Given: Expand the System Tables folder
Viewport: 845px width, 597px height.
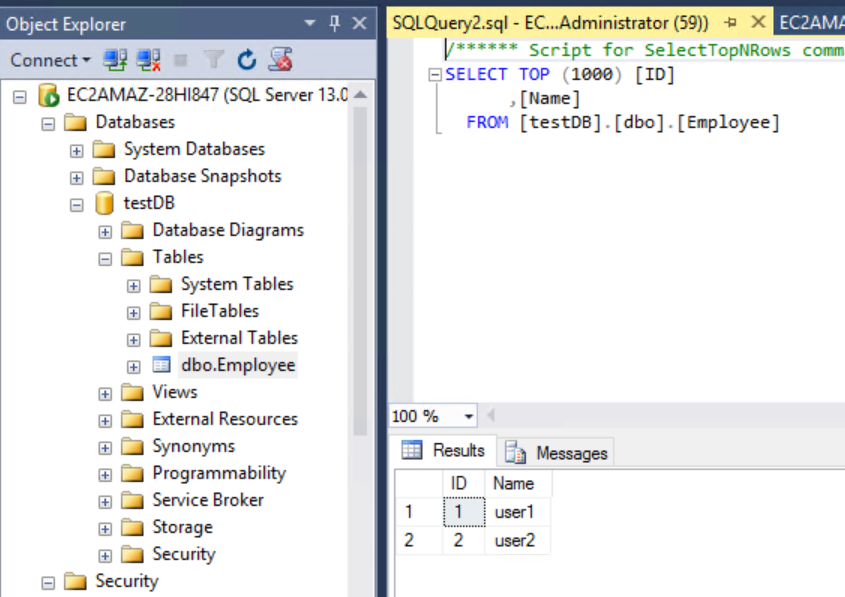Looking at the screenshot, I should click(x=134, y=286).
